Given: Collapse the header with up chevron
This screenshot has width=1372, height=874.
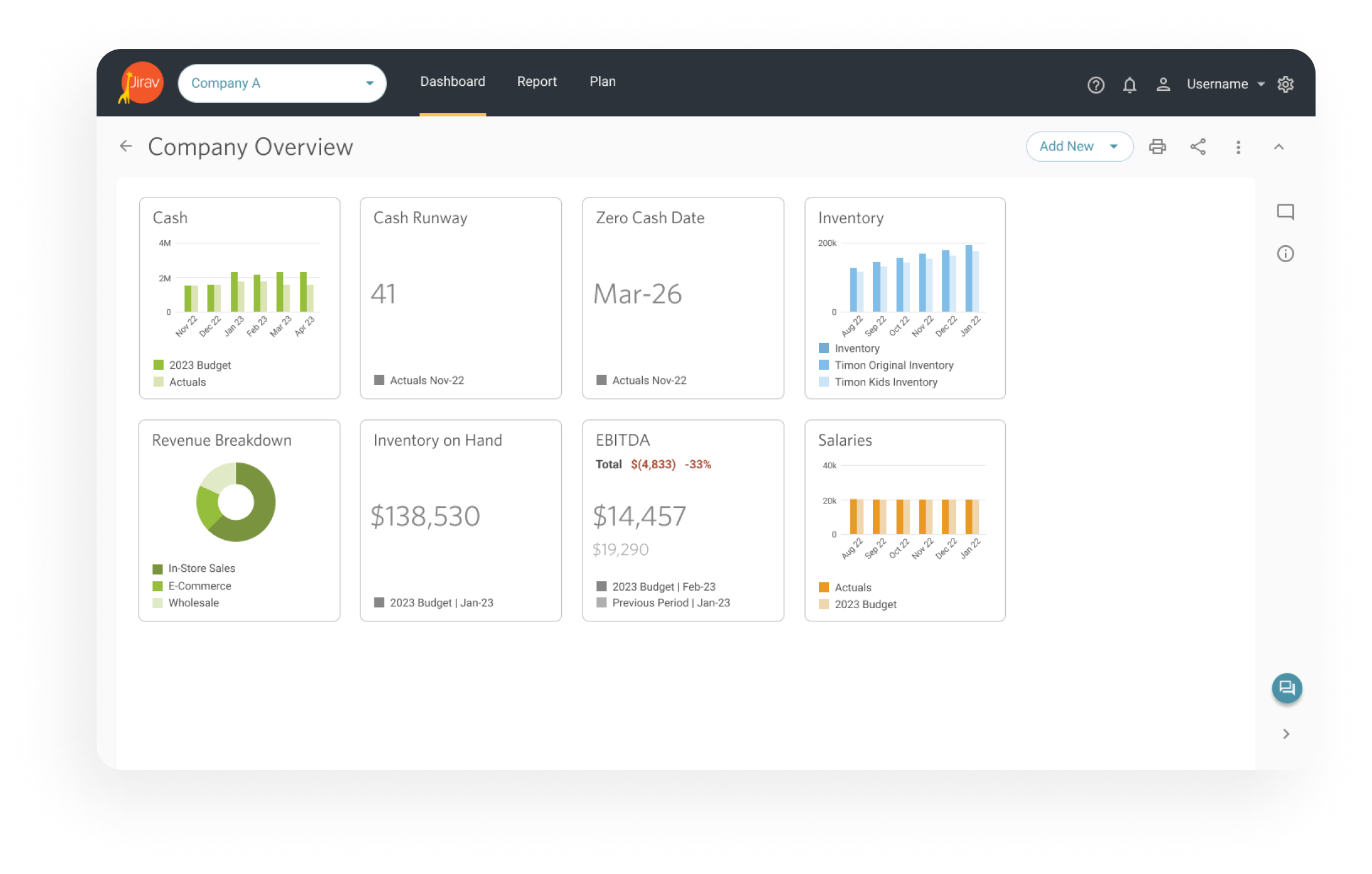Looking at the screenshot, I should coord(1279,147).
